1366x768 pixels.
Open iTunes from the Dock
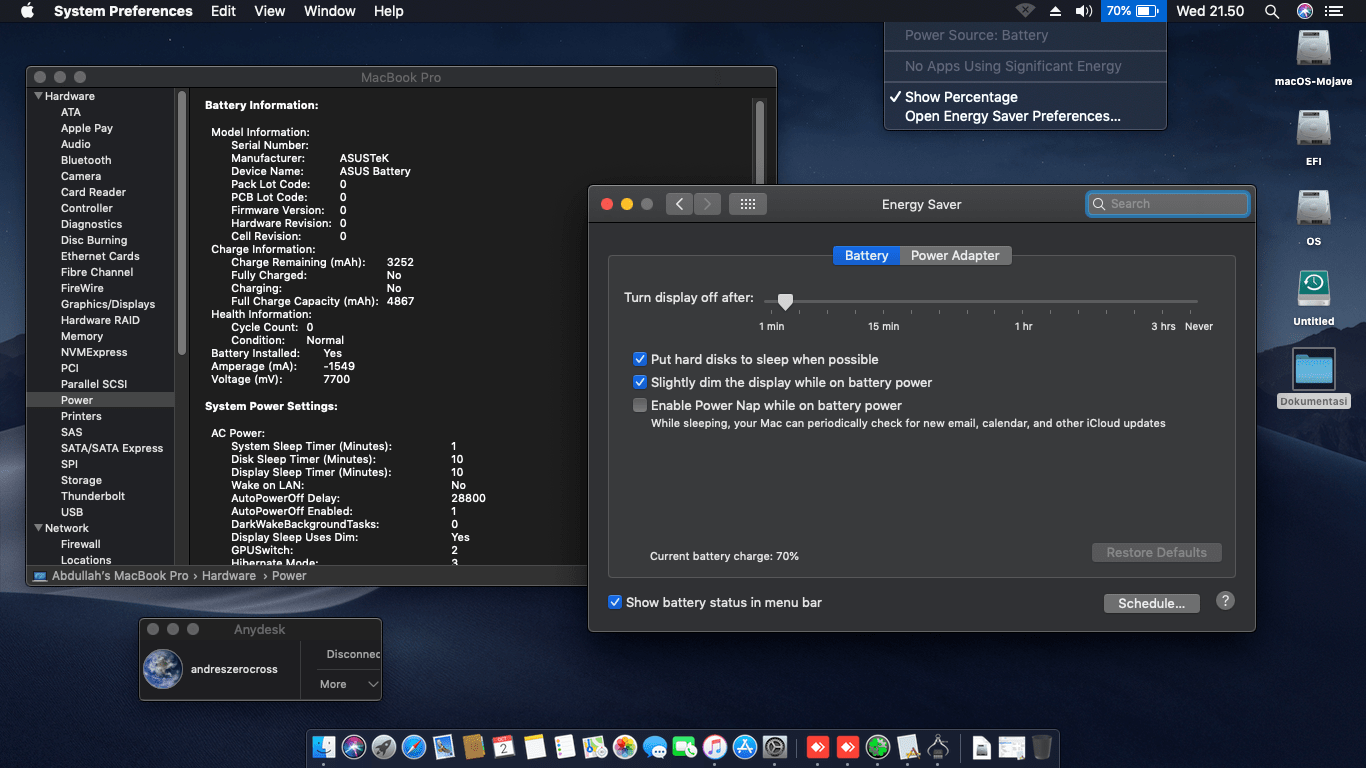pyautogui.click(x=714, y=747)
